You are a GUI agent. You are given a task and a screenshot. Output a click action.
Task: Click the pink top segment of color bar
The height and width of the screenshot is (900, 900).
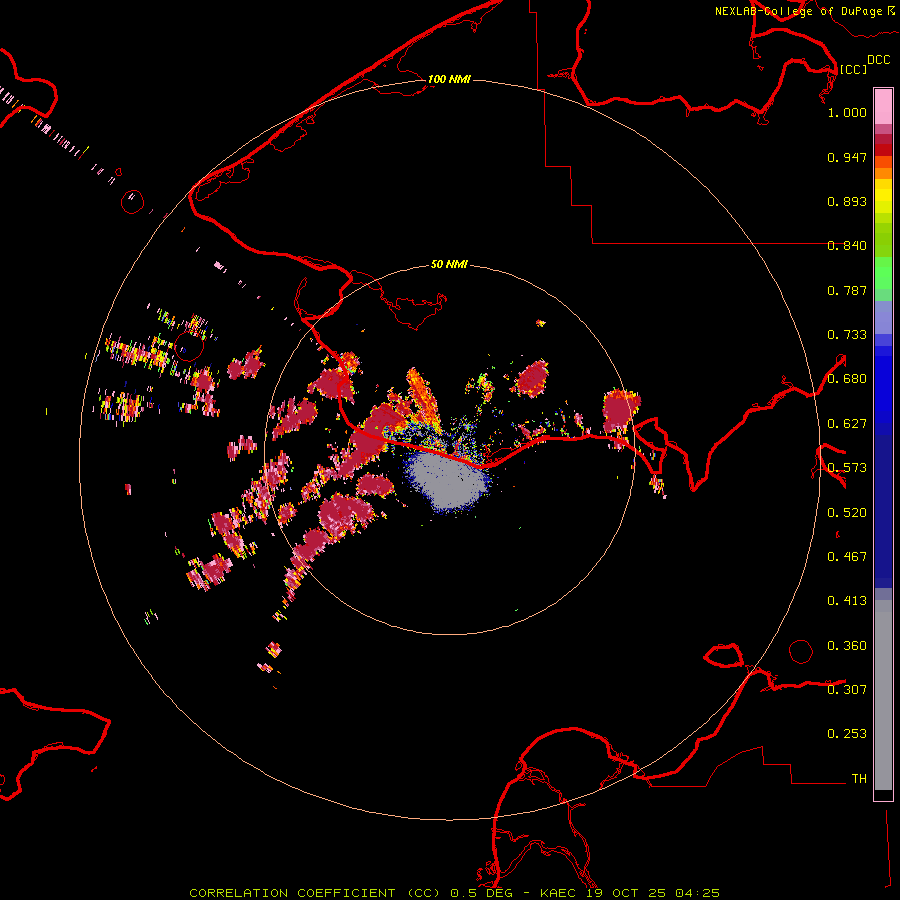[x=883, y=106]
